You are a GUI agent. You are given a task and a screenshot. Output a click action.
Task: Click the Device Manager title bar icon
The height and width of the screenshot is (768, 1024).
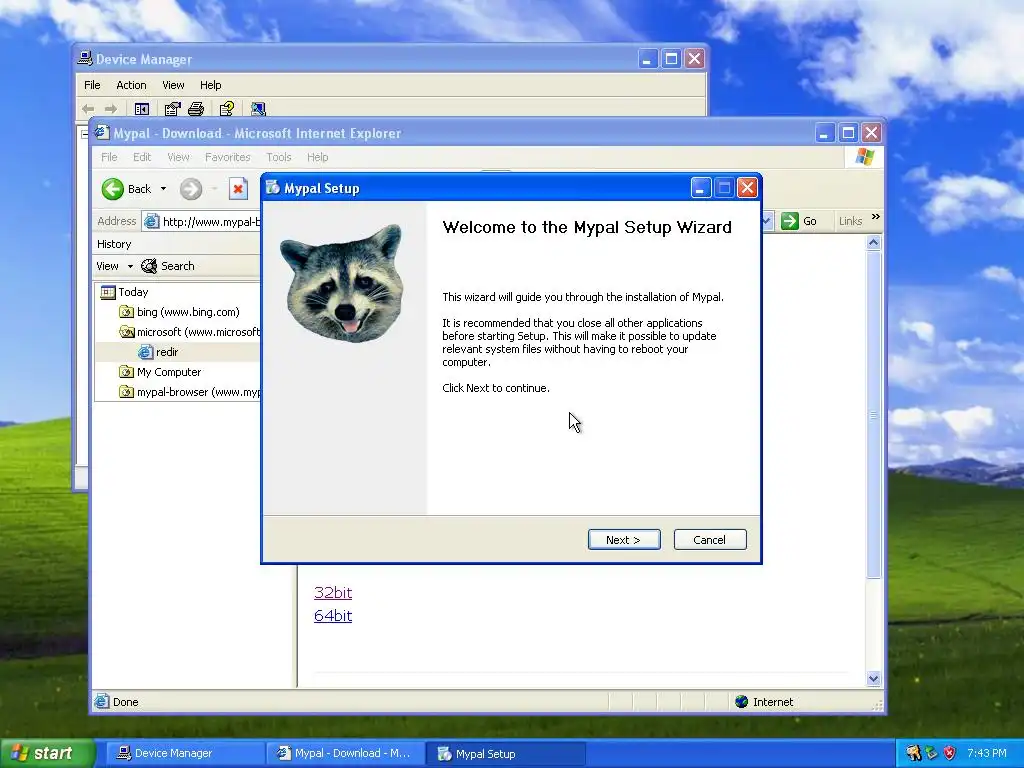coord(85,59)
